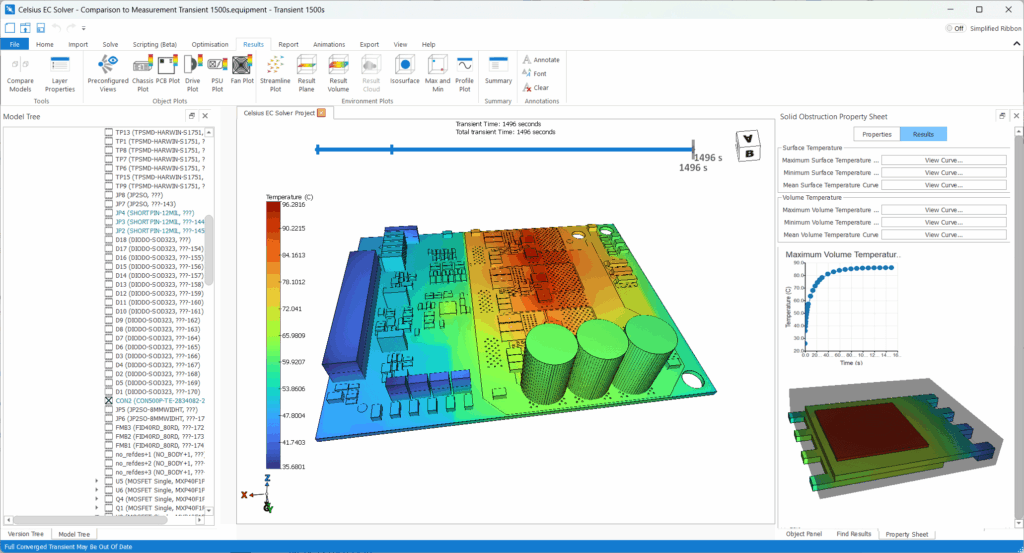The image size is (1024, 553).
Task: Toggle the Simplified Ribbon switch
Action: [x=955, y=28]
